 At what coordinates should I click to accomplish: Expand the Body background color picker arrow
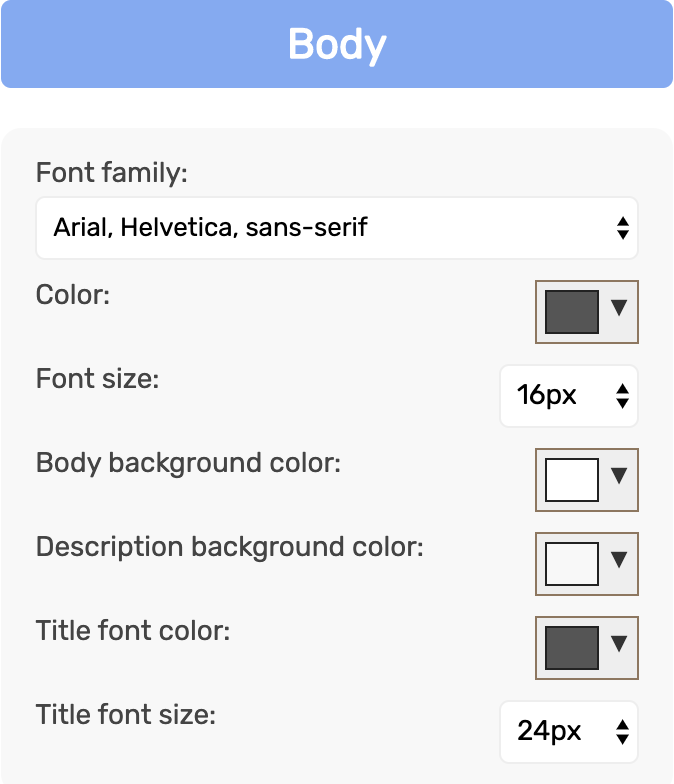(619, 476)
